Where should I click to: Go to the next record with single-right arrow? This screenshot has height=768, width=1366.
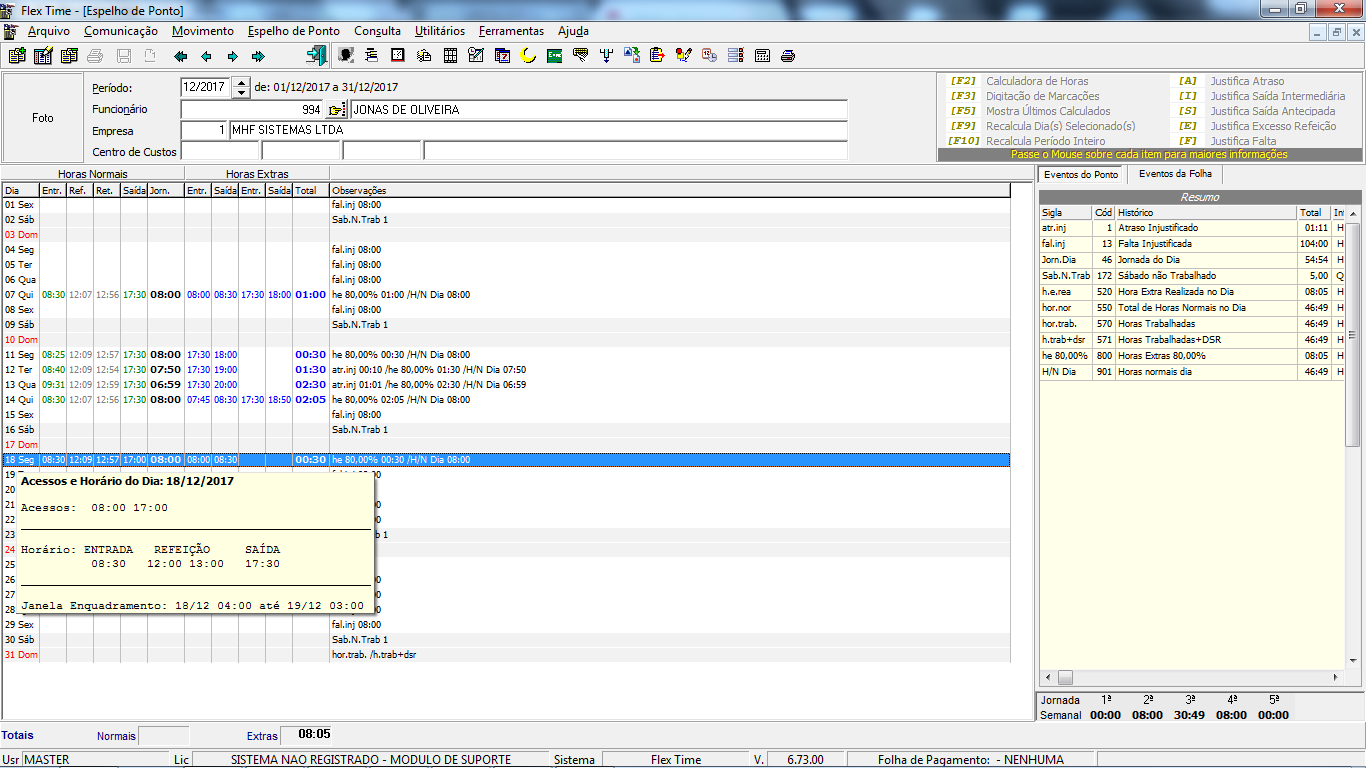233,56
